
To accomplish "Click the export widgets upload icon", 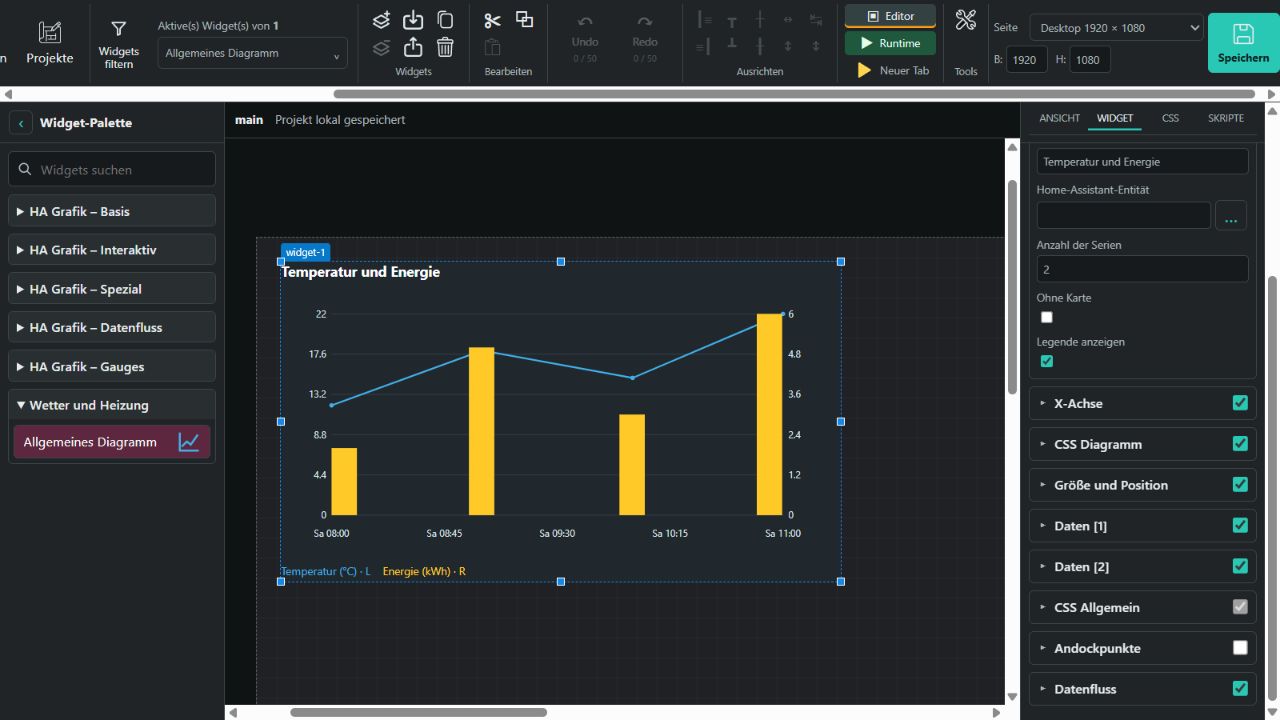I will click(x=413, y=47).
